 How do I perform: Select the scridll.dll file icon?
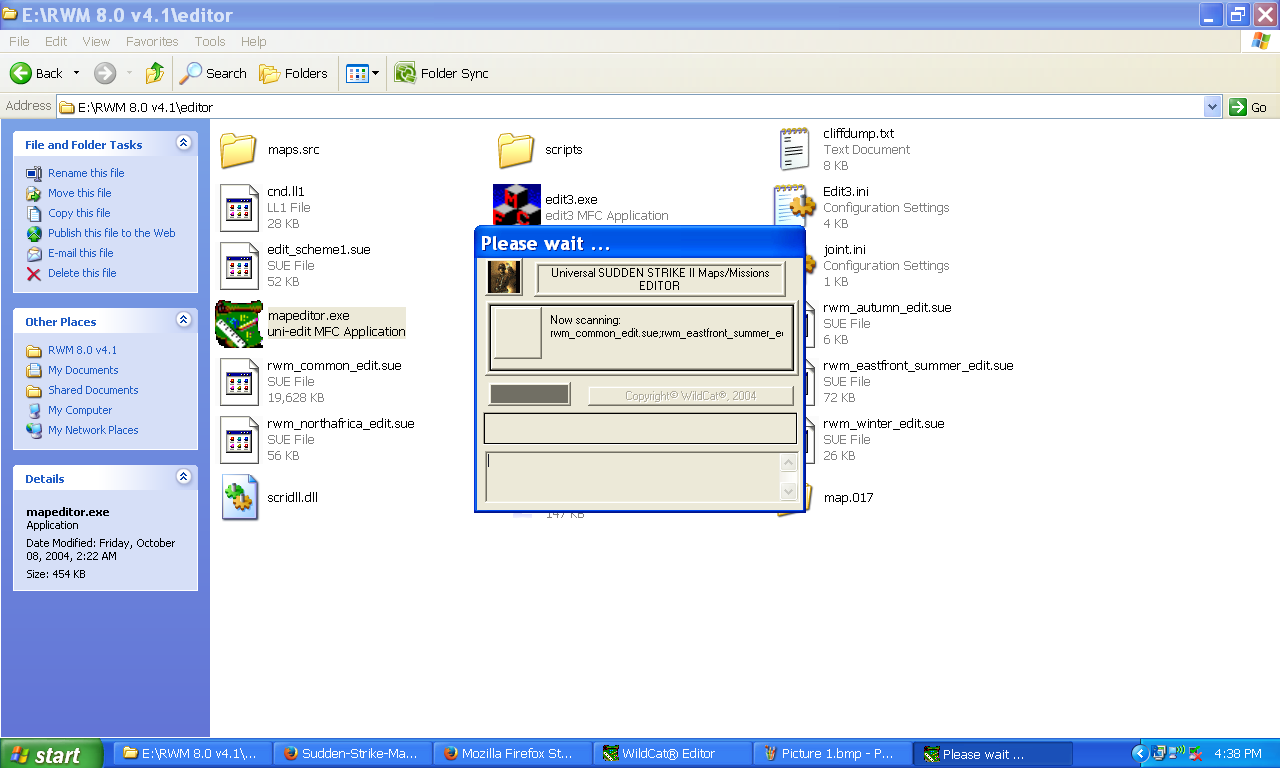point(239,497)
